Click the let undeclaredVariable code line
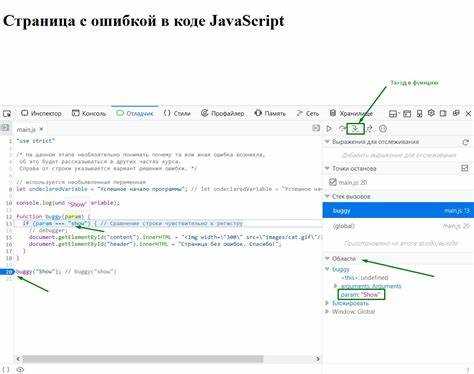Viewport: 474px width, 374px height. point(168,189)
